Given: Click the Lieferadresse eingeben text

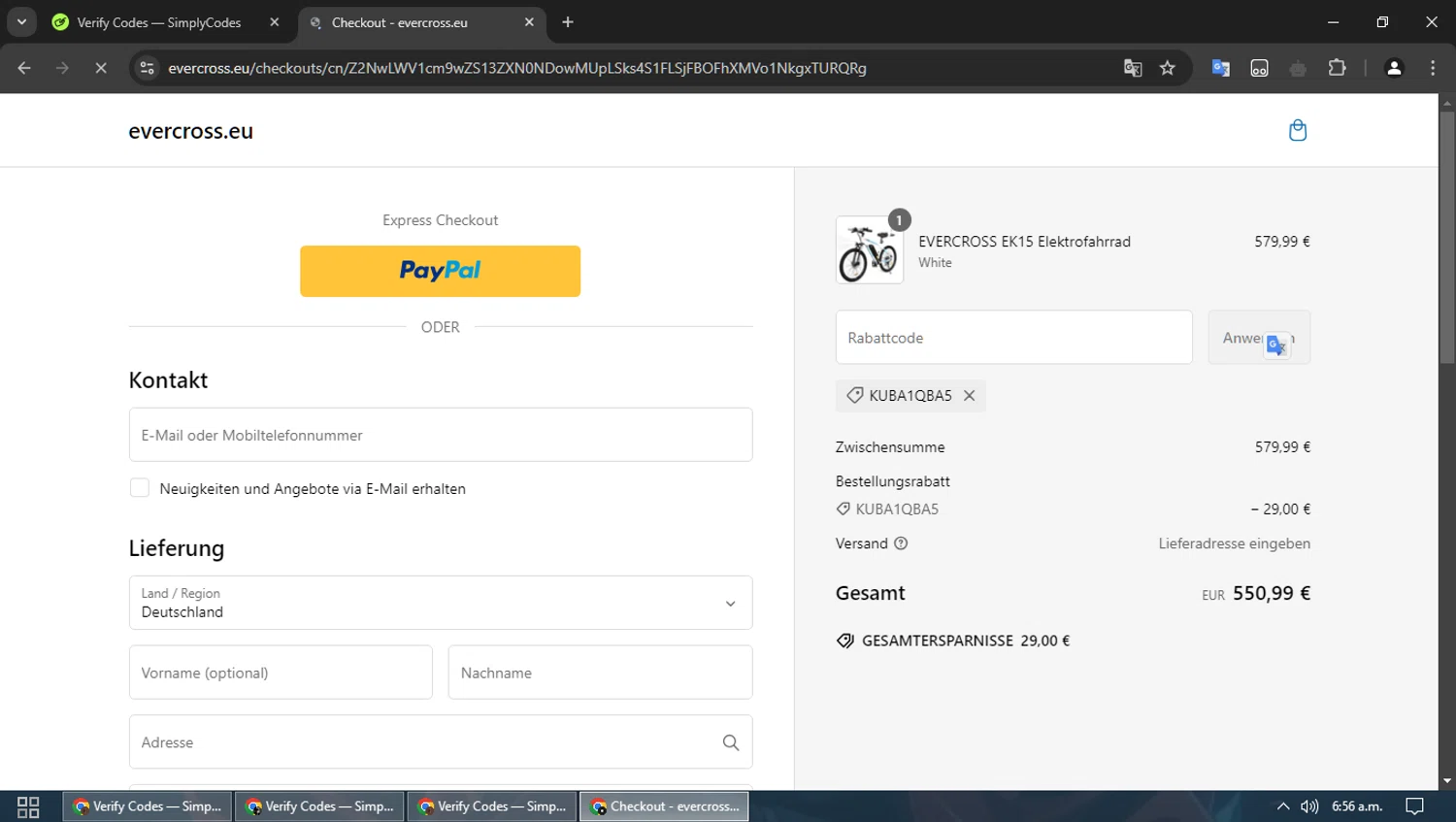Looking at the screenshot, I should pos(1234,543).
